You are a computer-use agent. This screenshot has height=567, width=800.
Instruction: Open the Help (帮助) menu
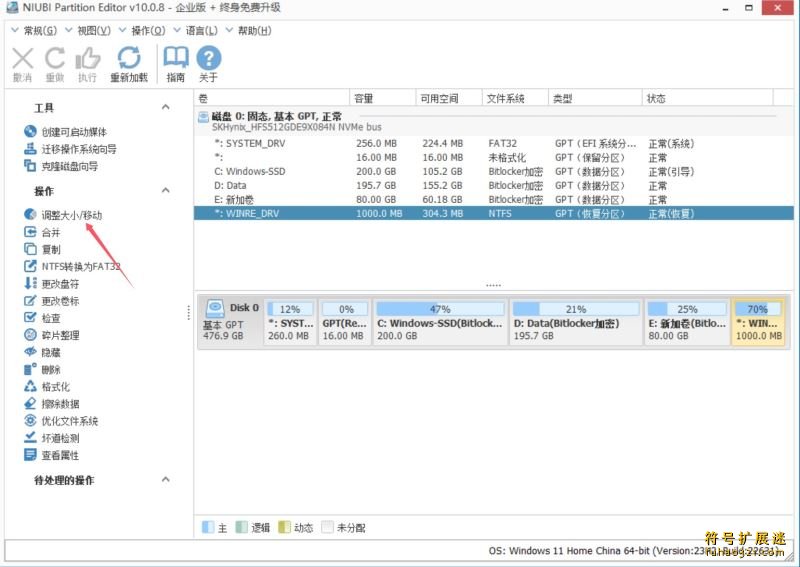point(248,31)
